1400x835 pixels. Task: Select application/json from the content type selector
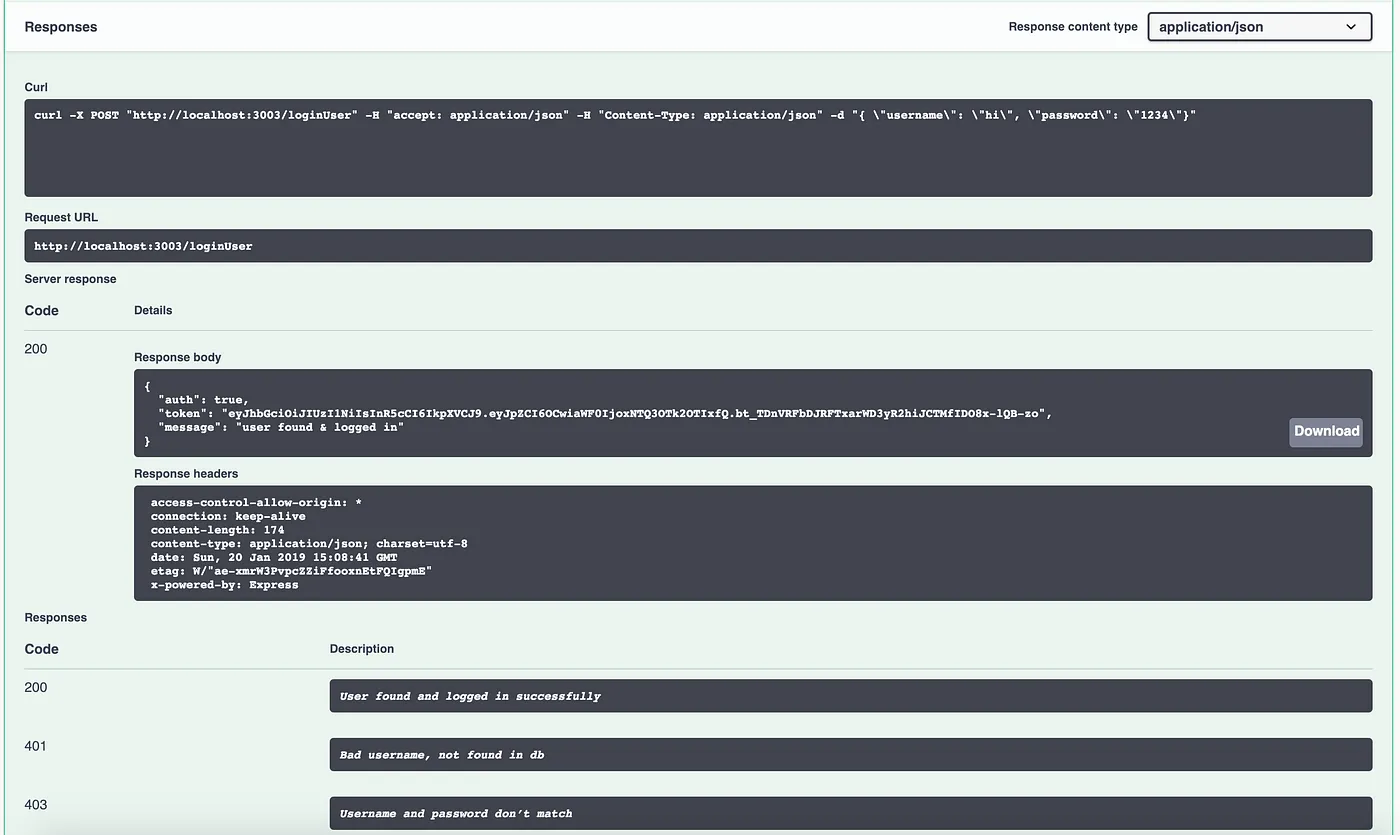point(1259,26)
